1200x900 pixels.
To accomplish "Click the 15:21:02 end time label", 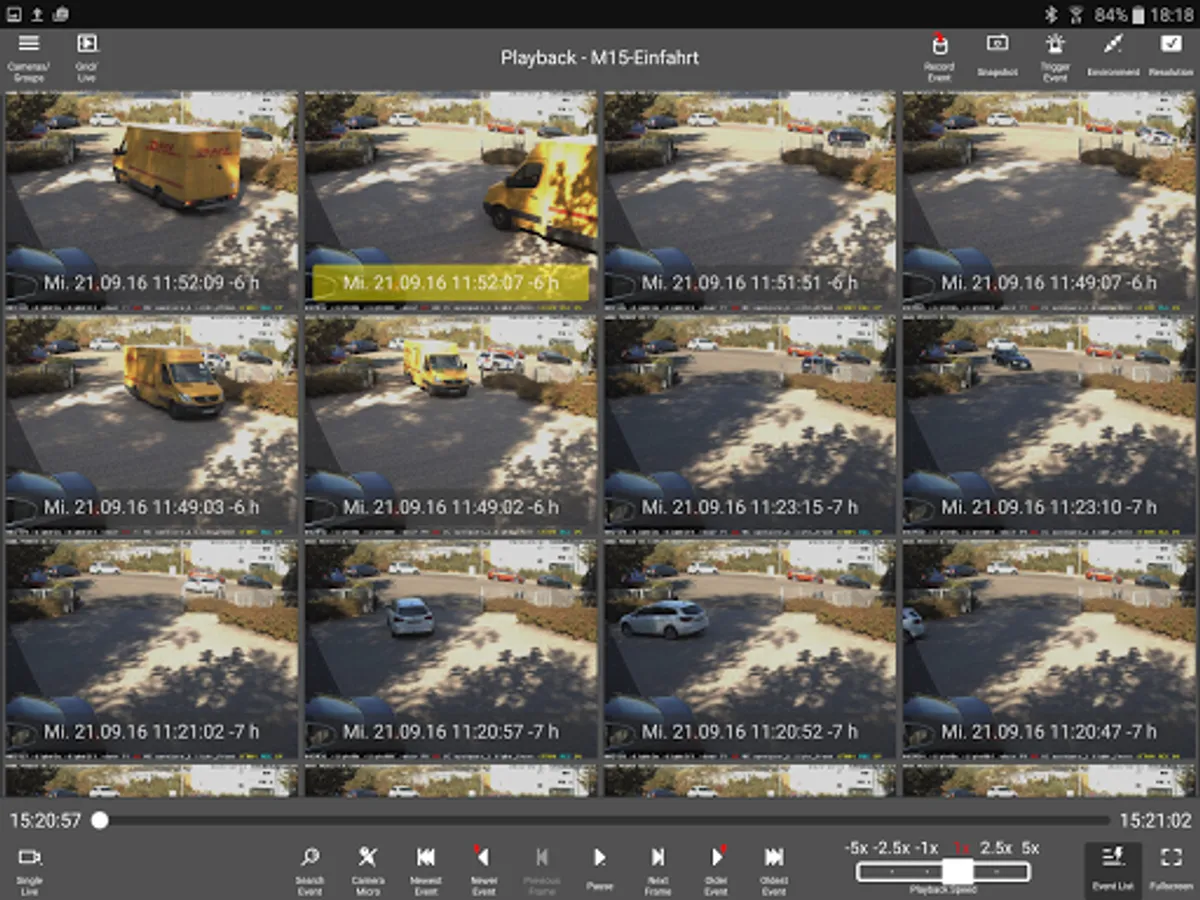I will pos(1155,821).
